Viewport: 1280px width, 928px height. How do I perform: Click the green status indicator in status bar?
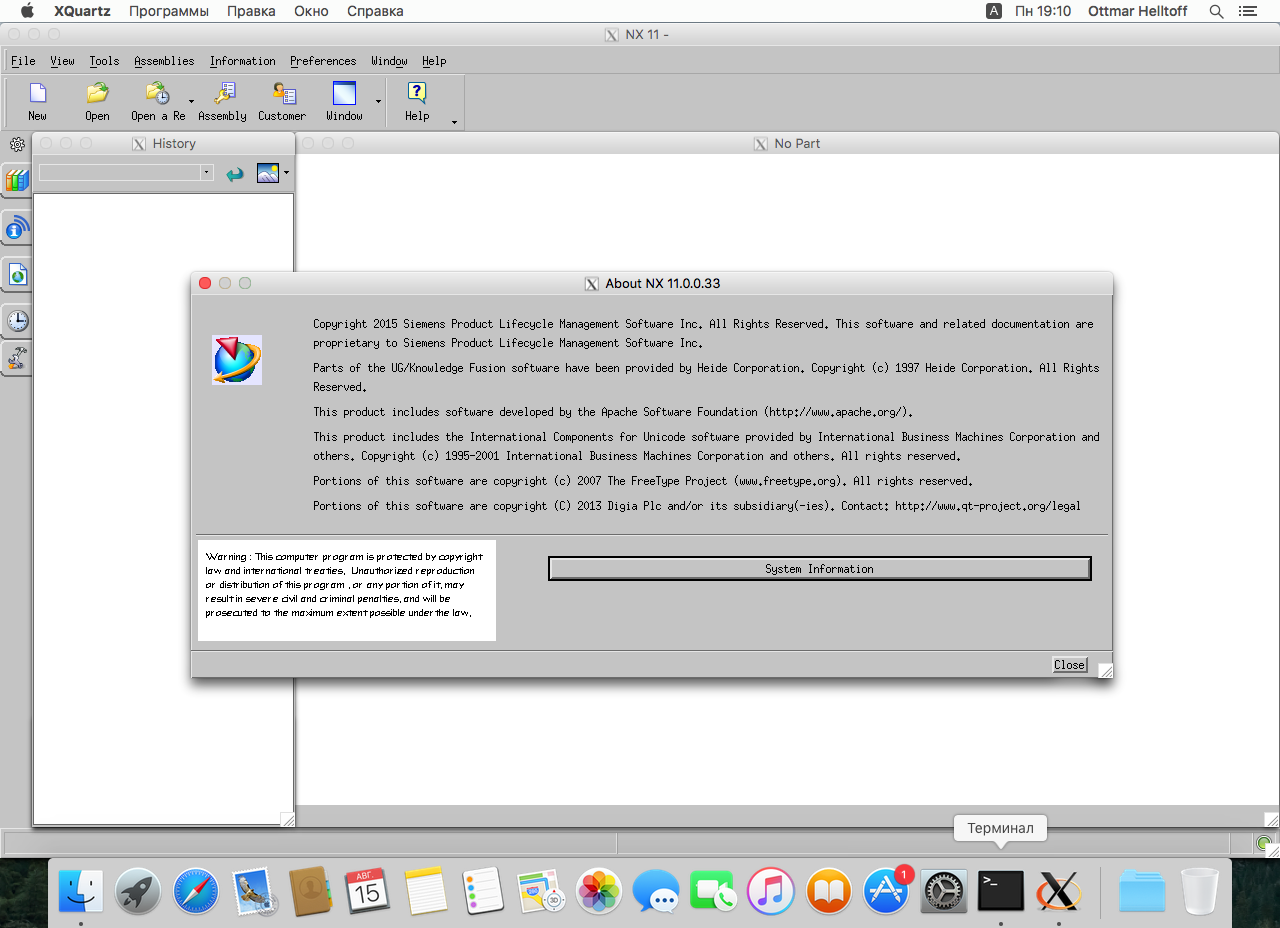[1265, 843]
